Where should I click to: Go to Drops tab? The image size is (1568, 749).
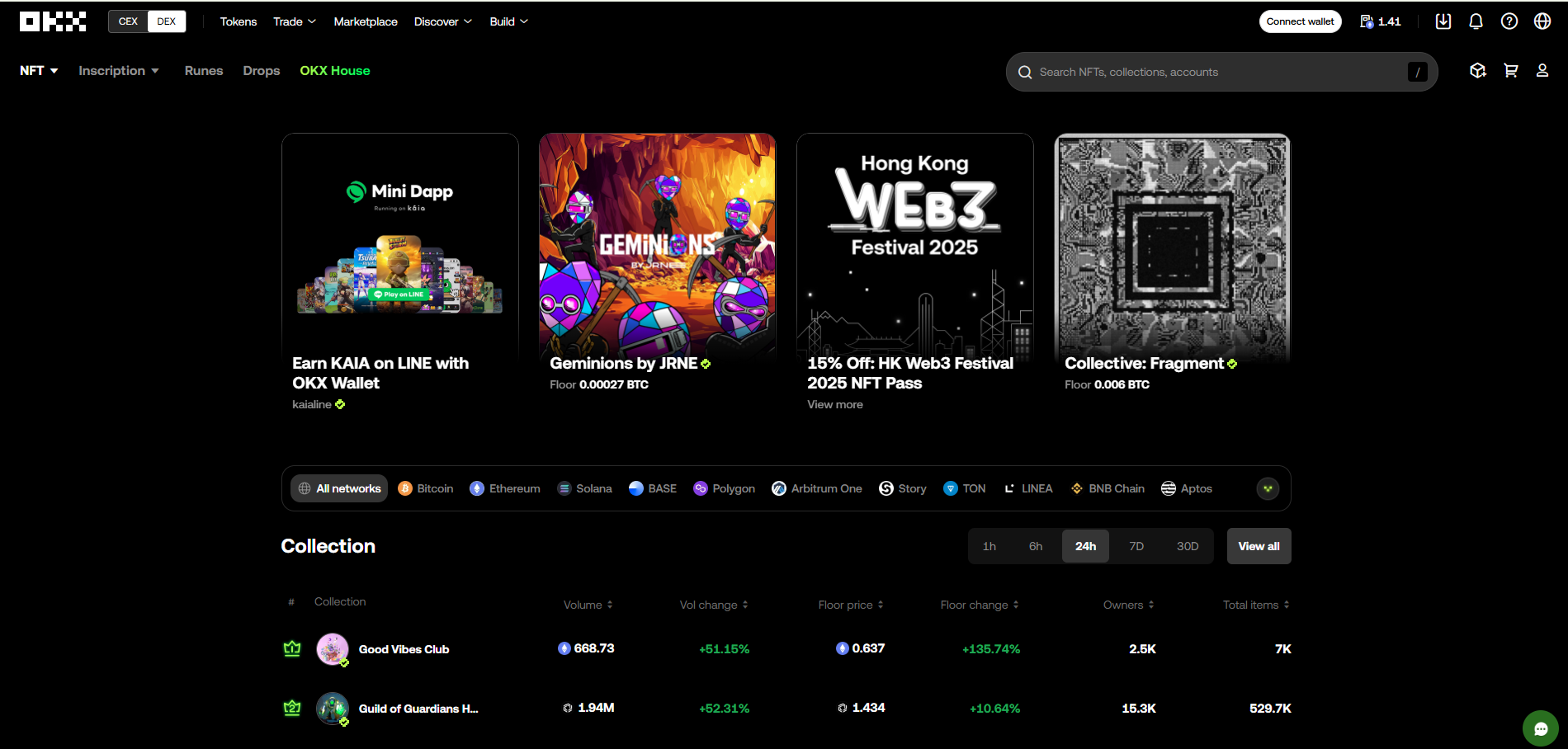point(262,71)
